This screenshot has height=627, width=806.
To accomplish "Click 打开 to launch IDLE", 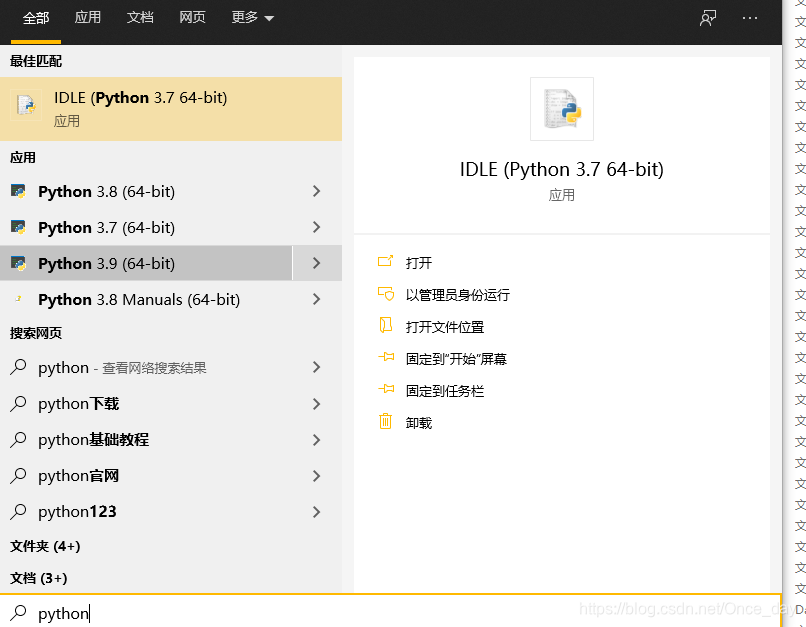I will coord(419,263).
